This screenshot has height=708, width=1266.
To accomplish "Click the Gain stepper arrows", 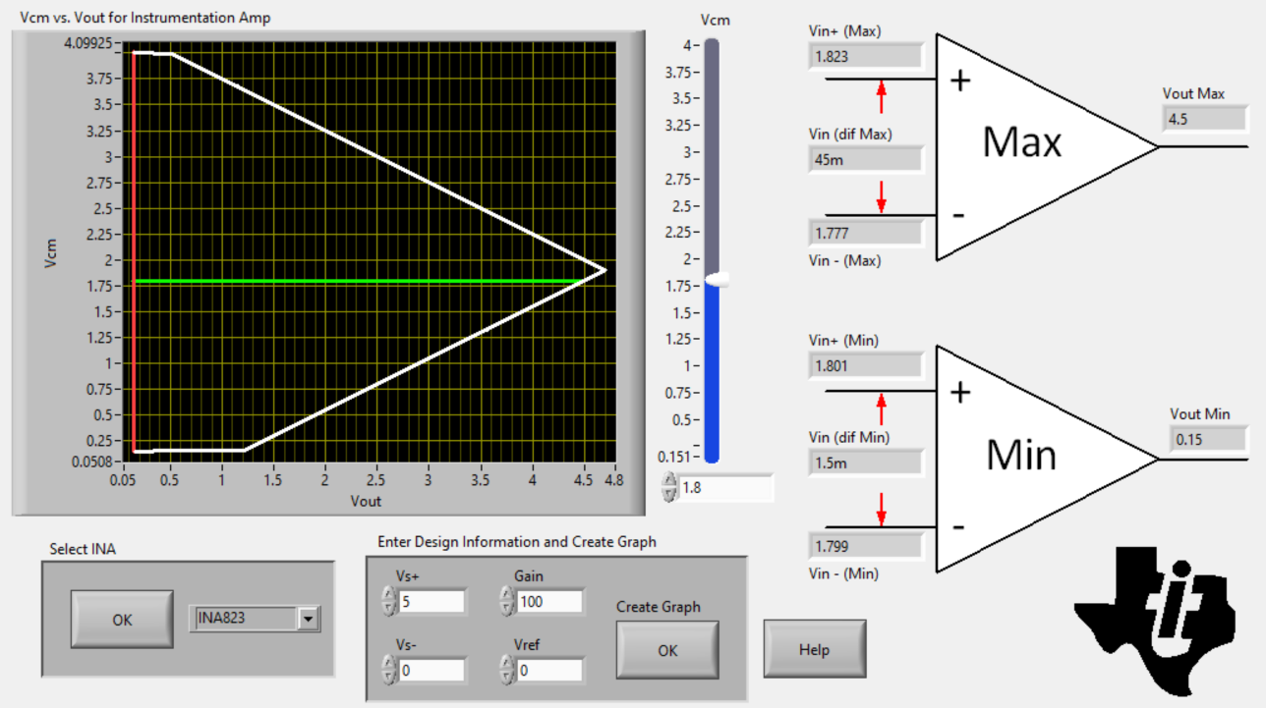I will click(x=507, y=601).
